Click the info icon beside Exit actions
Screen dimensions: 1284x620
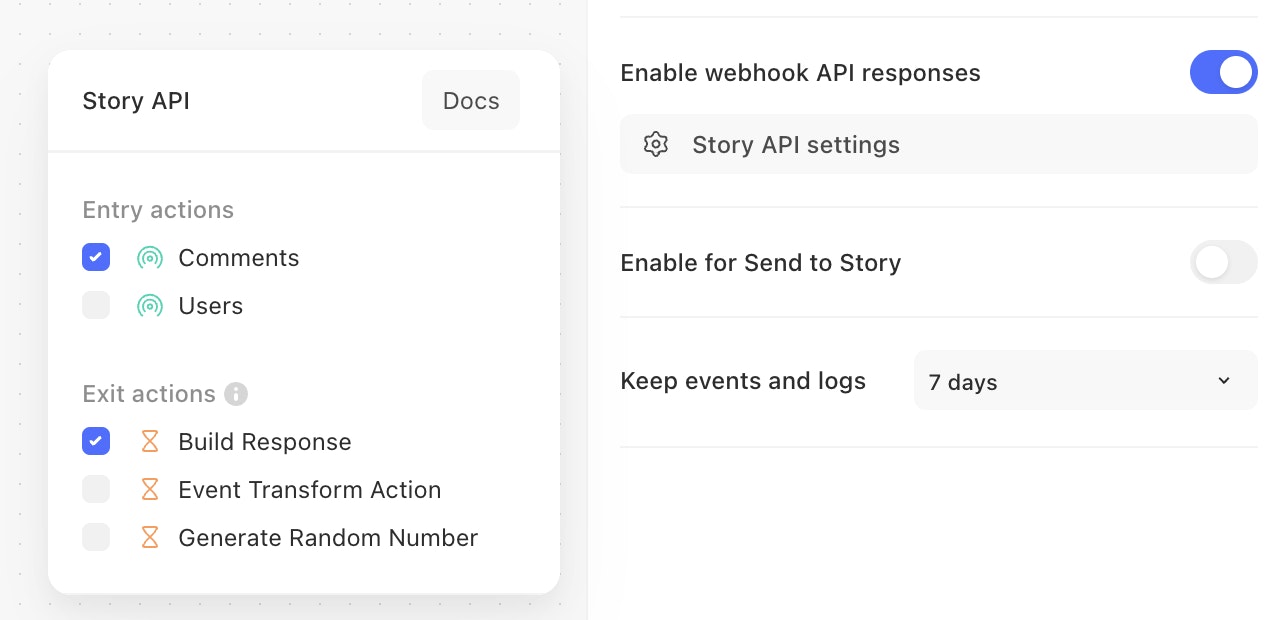click(x=236, y=394)
